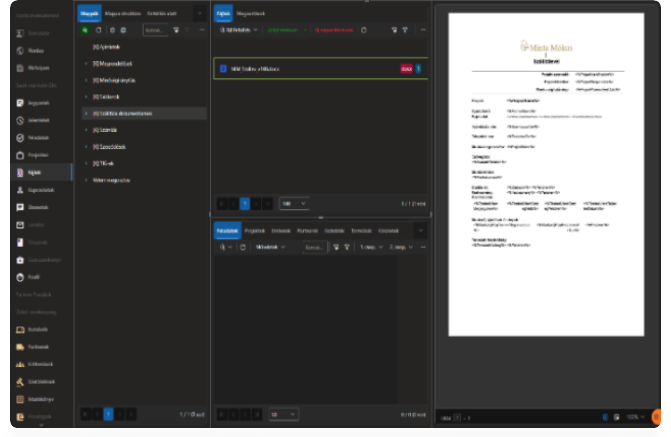671x437 pixels.
Task: Click the first filter icon in the Fájlok toolbar
Action: tap(394, 30)
